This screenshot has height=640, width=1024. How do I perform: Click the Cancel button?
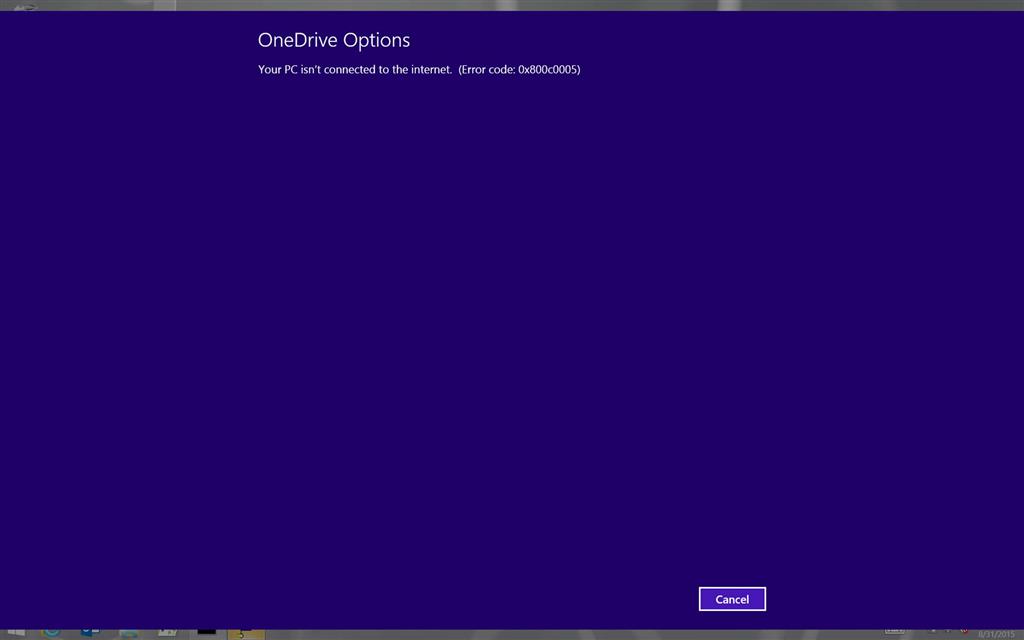pyautogui.click(x=732, y=598)
